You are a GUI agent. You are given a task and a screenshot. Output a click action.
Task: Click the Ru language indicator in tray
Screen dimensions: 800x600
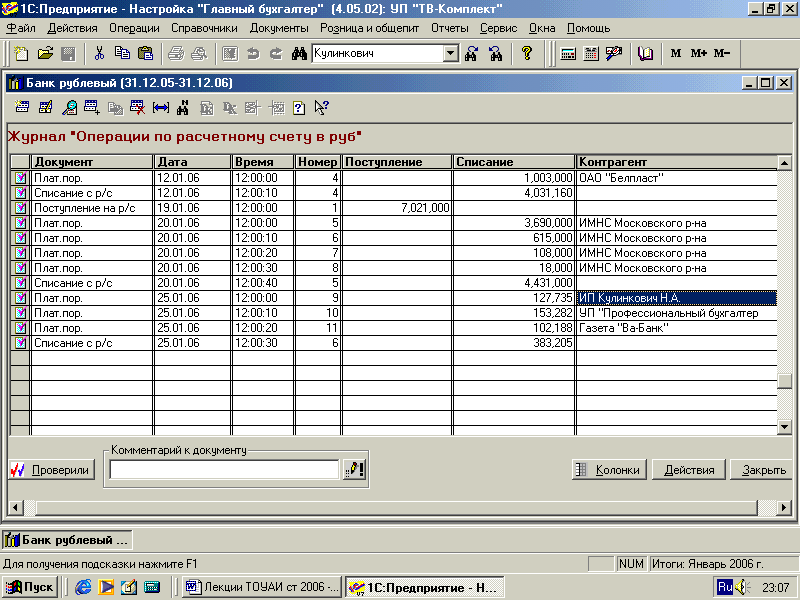point(724,587)
